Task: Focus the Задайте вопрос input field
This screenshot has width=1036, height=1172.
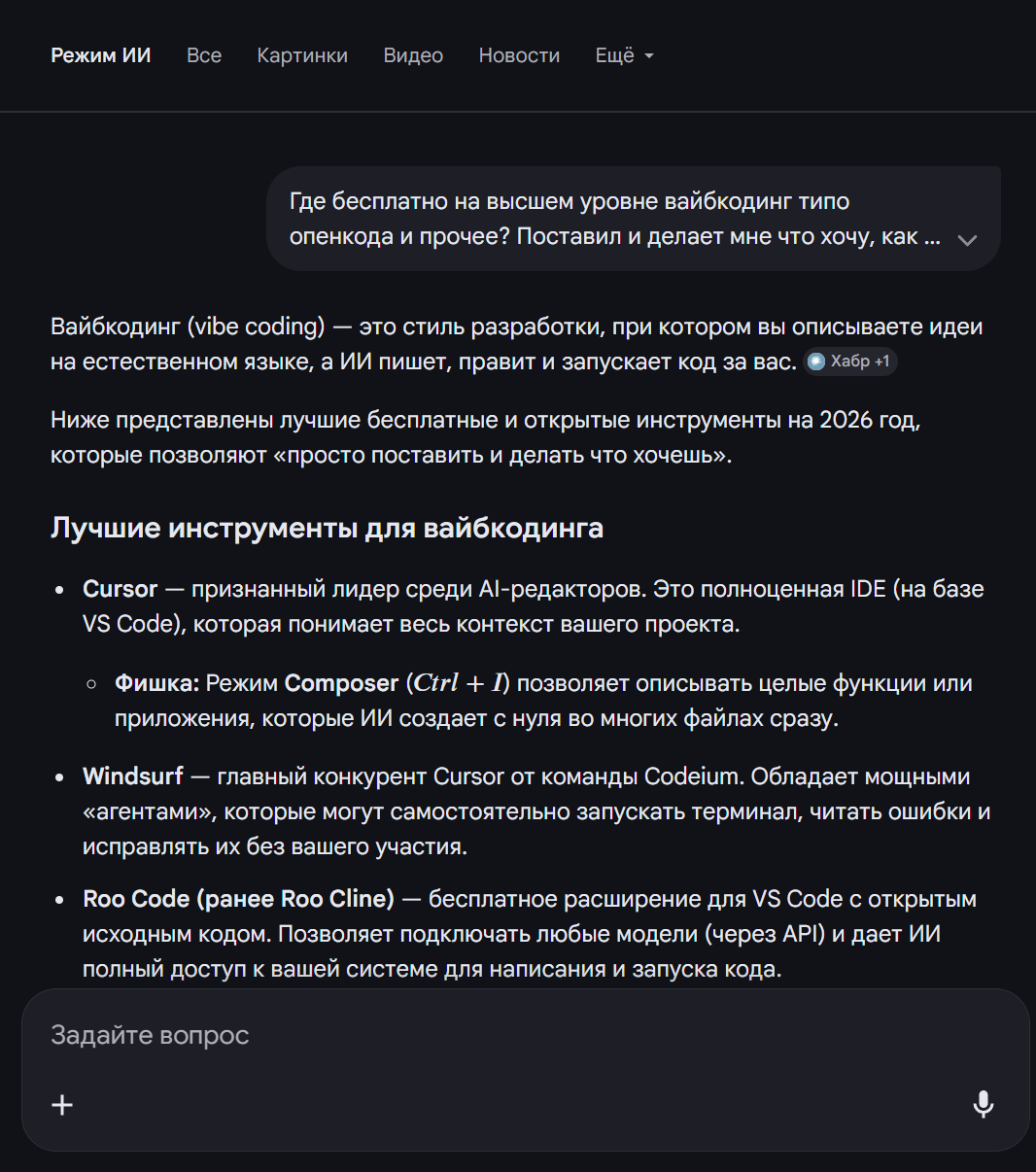Action: [525, 1035]
